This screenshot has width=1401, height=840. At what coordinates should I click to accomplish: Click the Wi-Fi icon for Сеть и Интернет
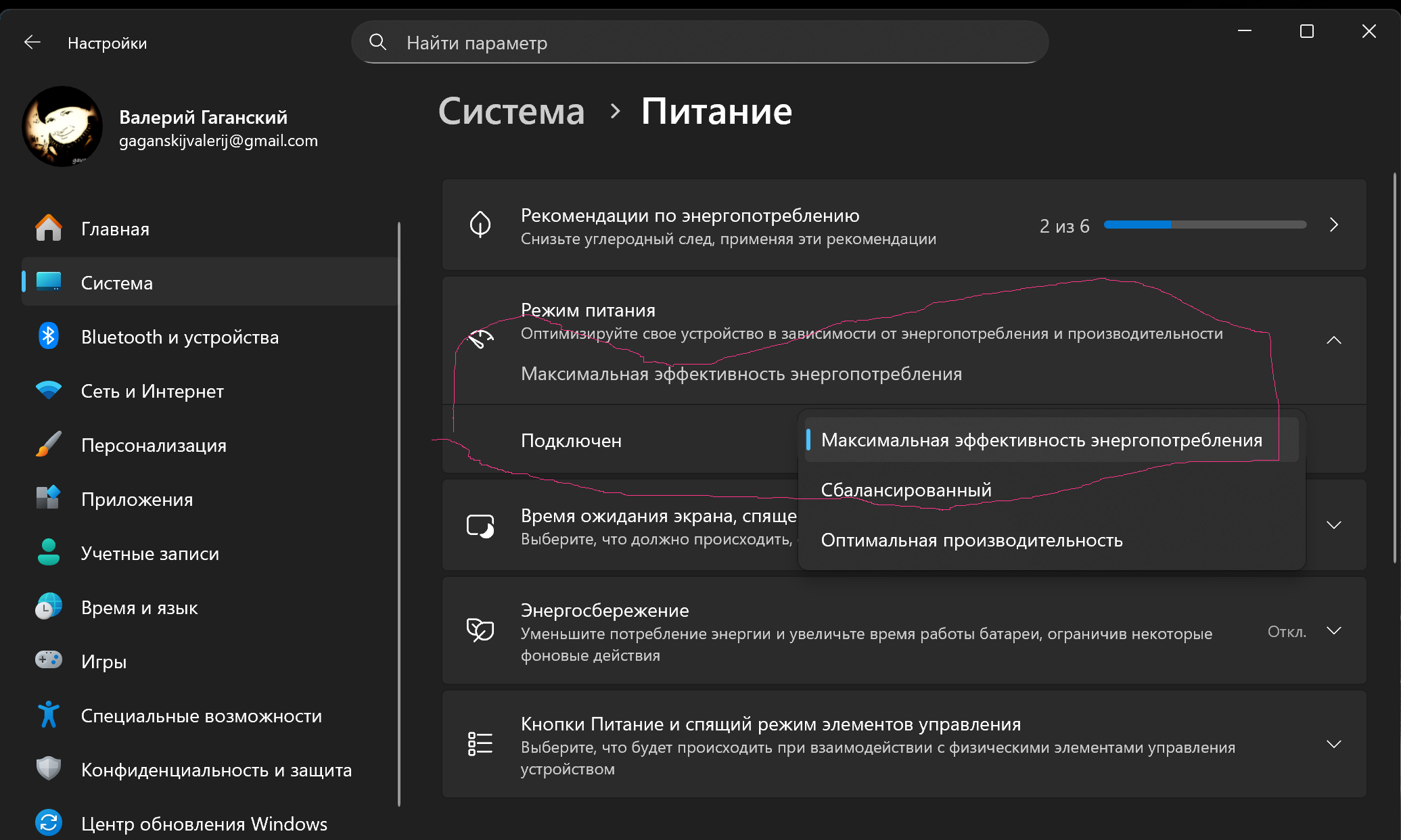(x=48, y=391)
